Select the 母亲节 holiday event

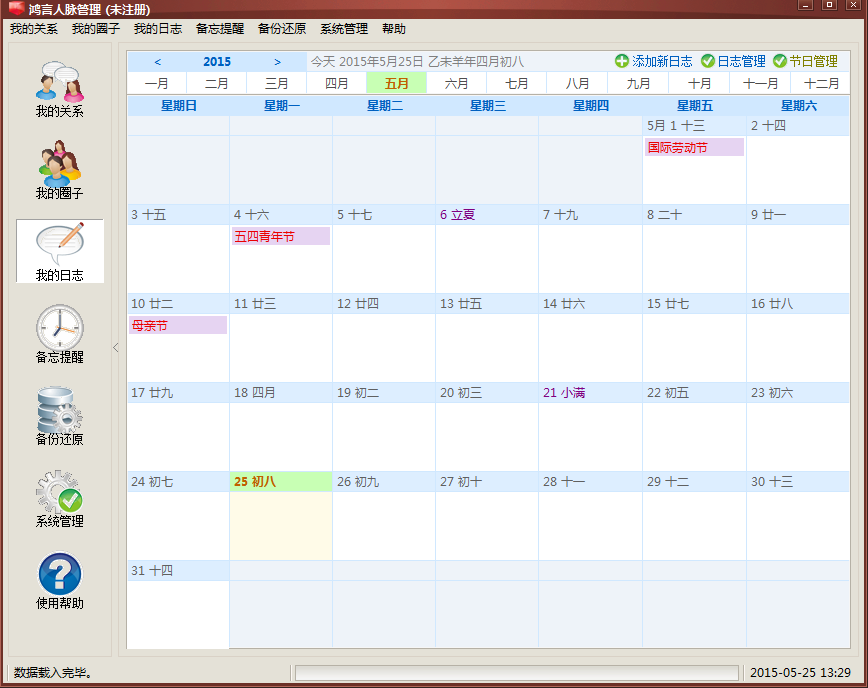[178, 325]
